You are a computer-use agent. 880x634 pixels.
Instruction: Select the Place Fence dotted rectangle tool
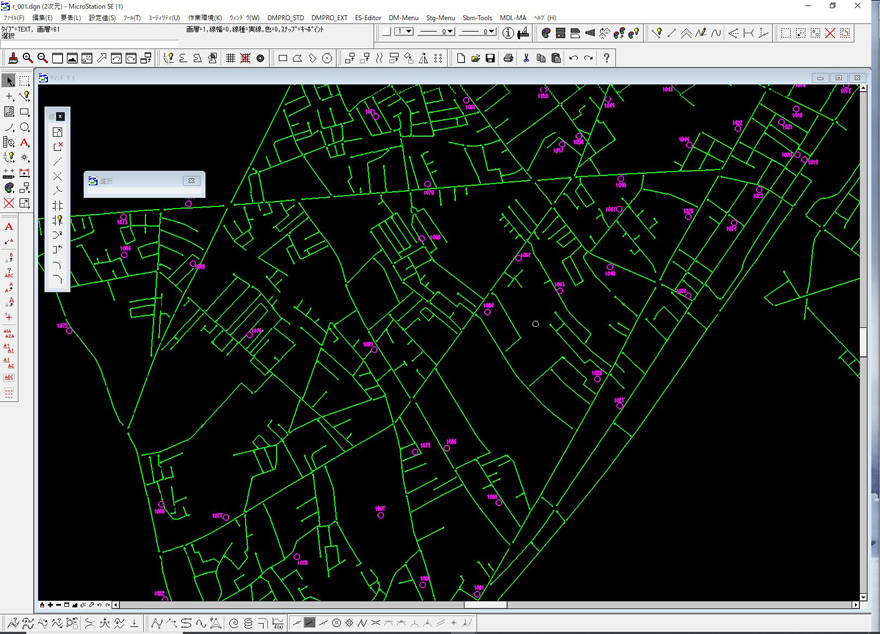coord(25,81)
